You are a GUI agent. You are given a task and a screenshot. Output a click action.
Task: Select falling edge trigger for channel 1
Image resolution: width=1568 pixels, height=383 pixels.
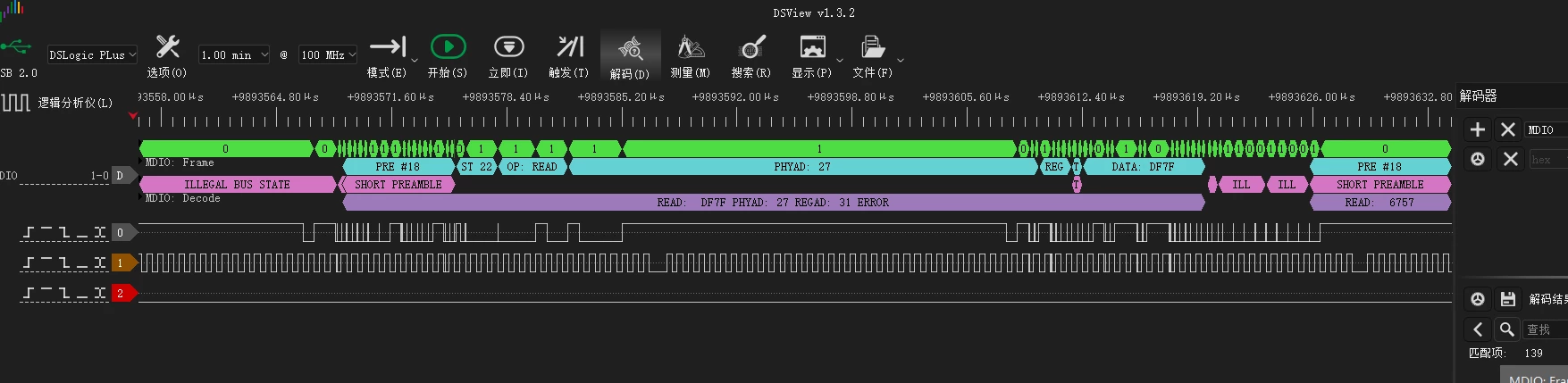point(64,263)
